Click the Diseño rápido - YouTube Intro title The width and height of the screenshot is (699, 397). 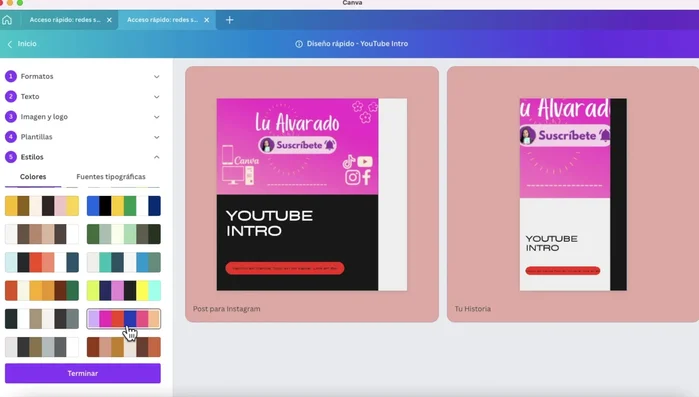point(357,44)
